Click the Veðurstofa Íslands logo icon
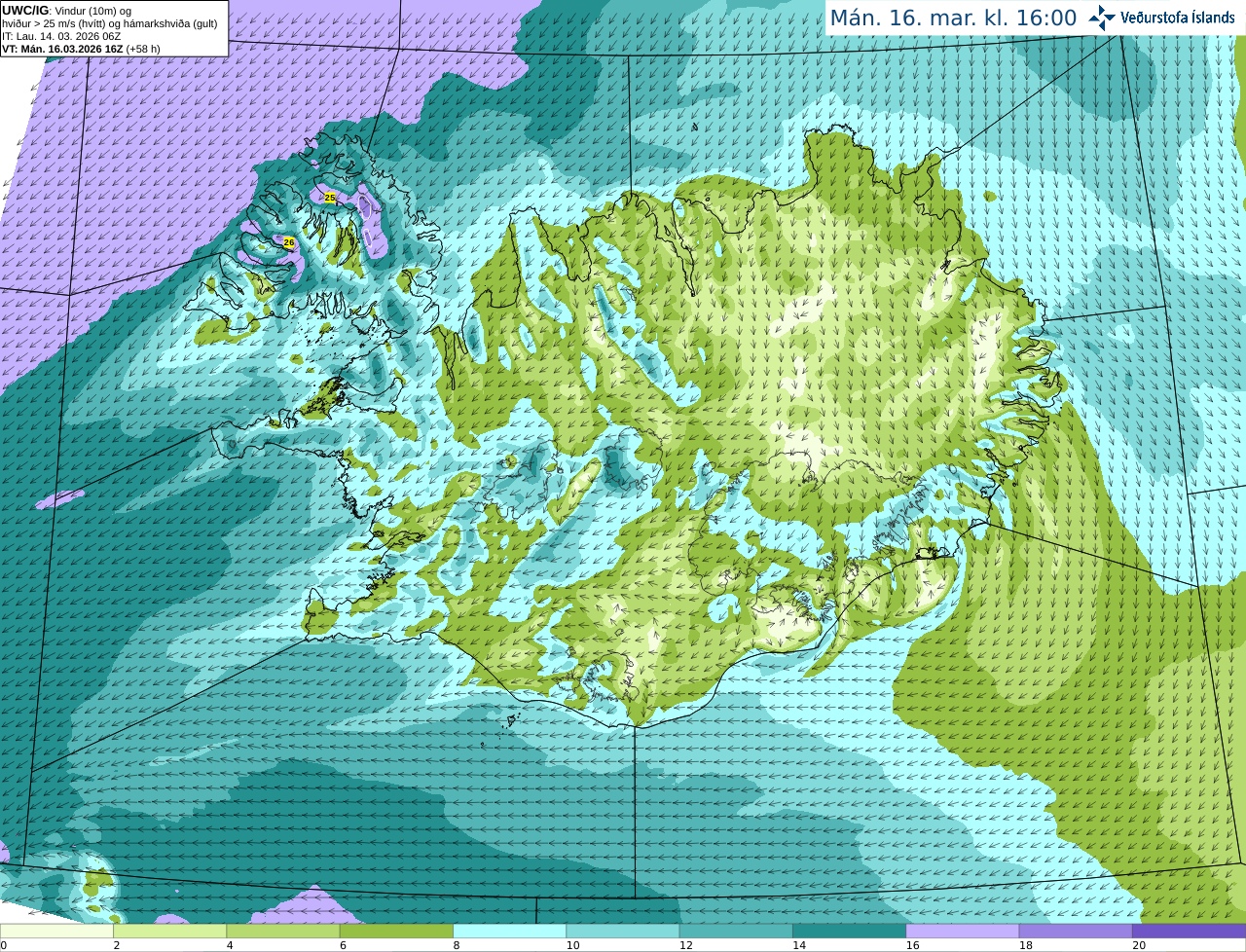Image resolution: width=1246 pixels, height=952 pixels. [1102, 18]
